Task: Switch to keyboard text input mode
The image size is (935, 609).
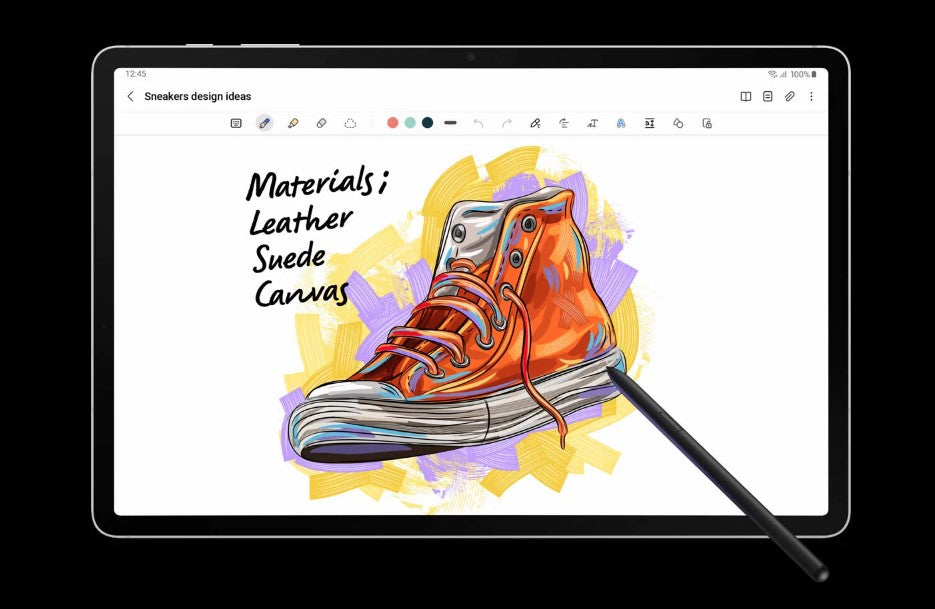Action: pyautogui.click(x=236, y=123)
